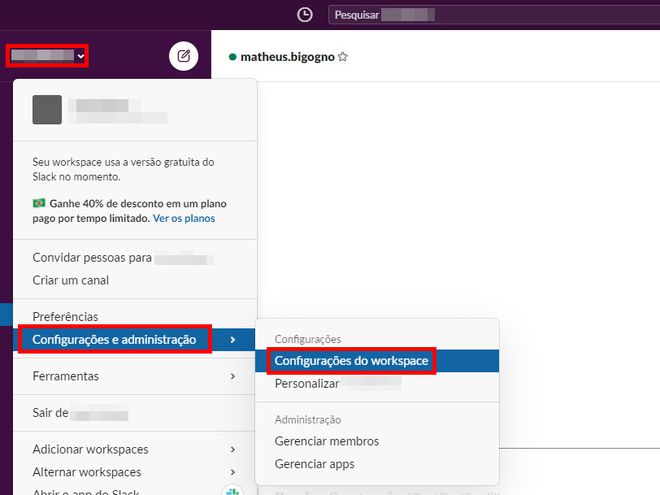
Task: Open Adicionar workspaces
Action: tap(135, 449)
